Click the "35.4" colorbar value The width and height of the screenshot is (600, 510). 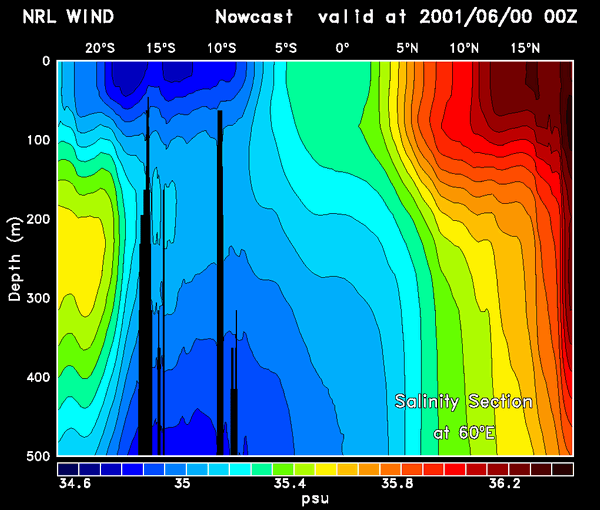point(290,484)
